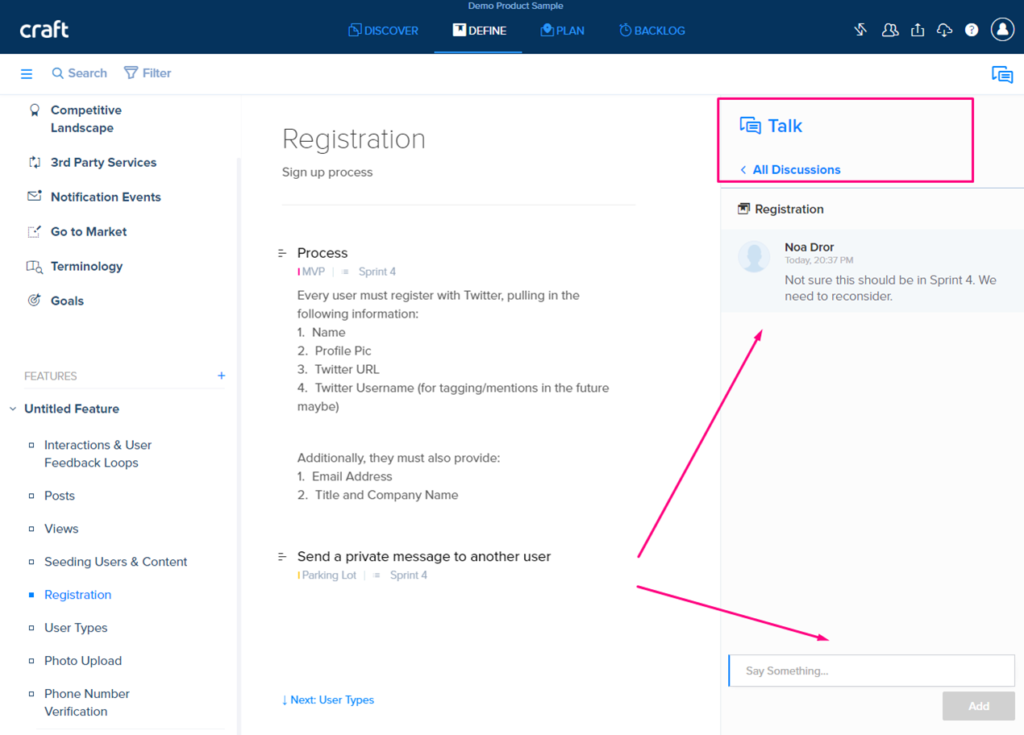Click the sync arrows icon in header
The image size is (1024, 735).
pos(861,29)
